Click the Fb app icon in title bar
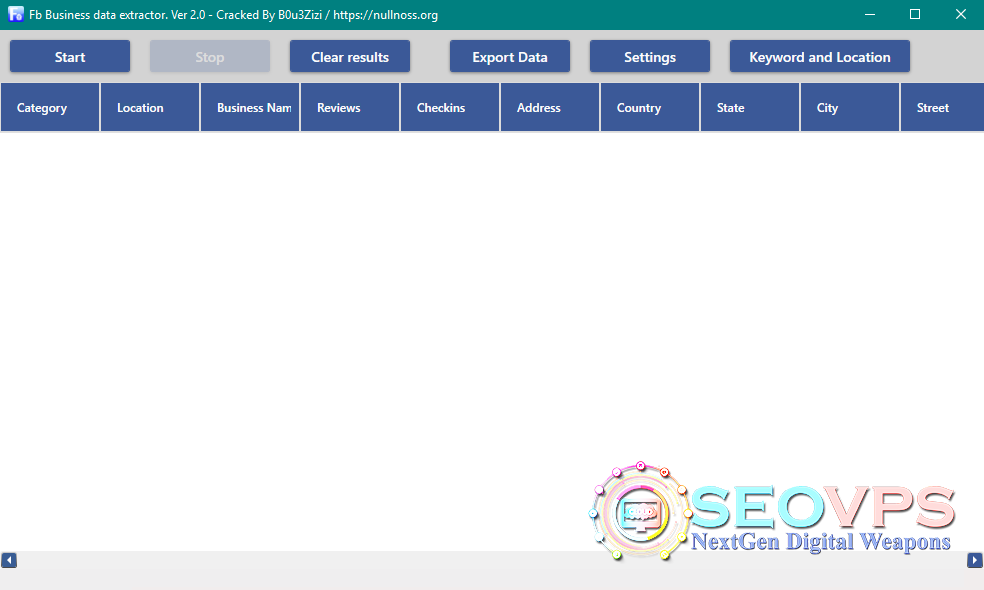984x590 pixels. point(16,14)
